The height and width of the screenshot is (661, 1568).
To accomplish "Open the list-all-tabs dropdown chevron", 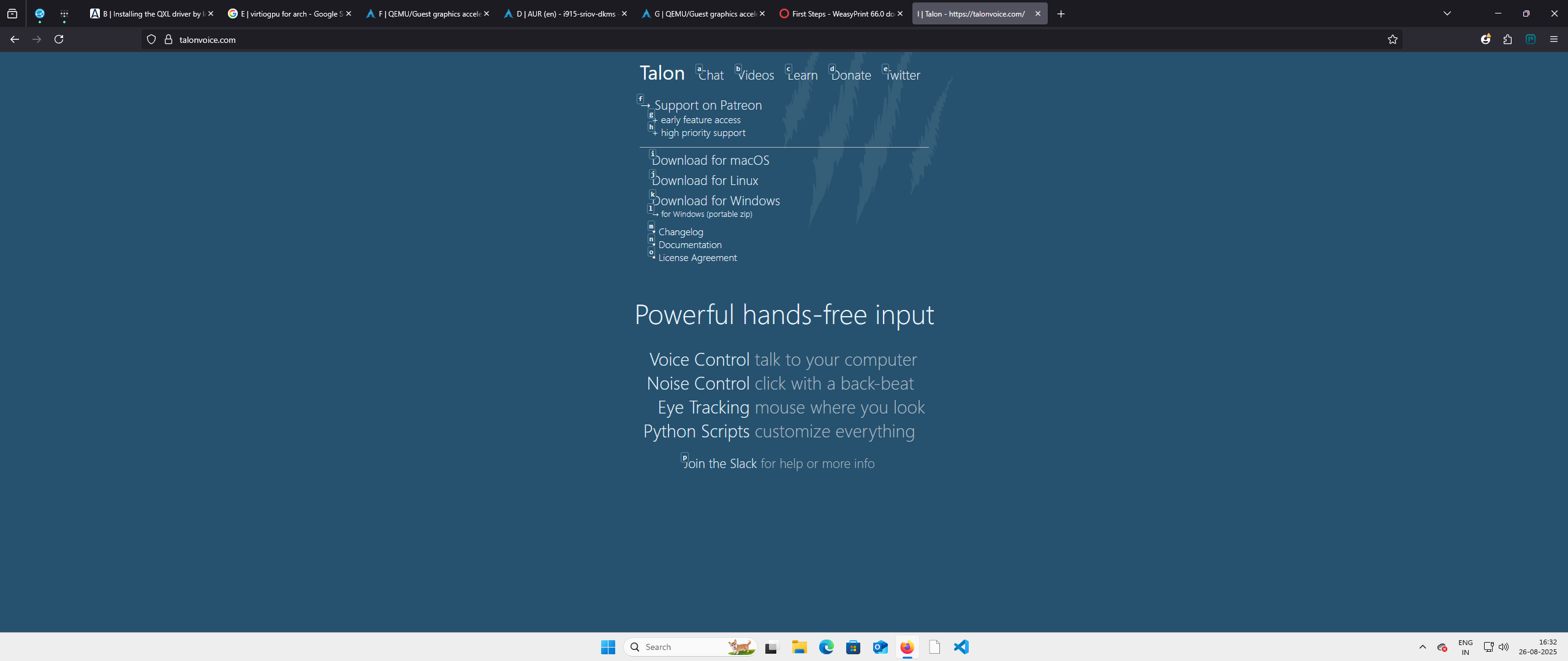I will pos(1447,13).
